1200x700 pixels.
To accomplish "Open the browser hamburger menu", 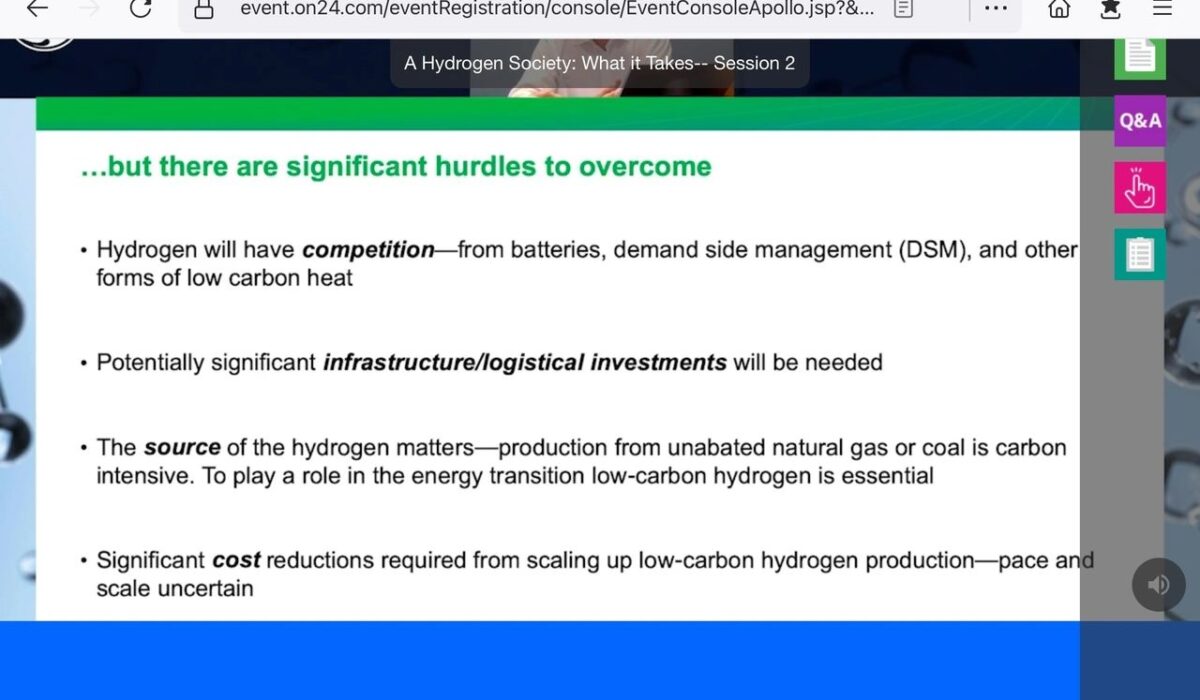I will 1162,9.
